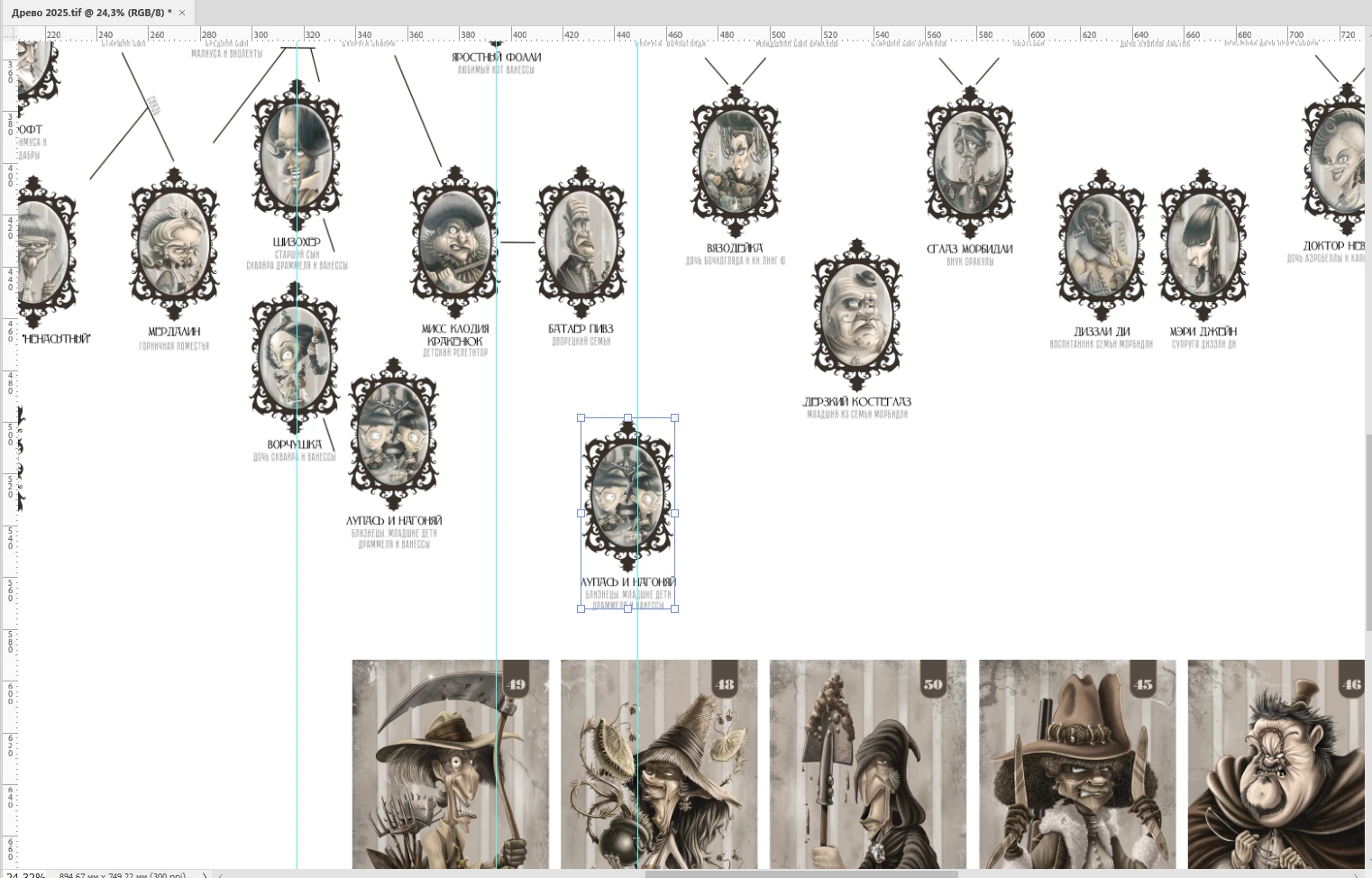Viewport: 1372px width, 878px height.
Task: Click the bottom-left transform handle
Action: pos(581,608)
